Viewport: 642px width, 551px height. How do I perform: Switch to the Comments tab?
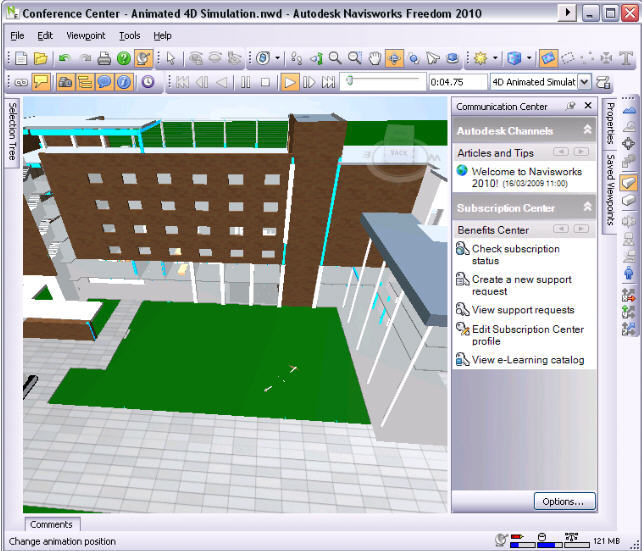(x=52, y=524)
